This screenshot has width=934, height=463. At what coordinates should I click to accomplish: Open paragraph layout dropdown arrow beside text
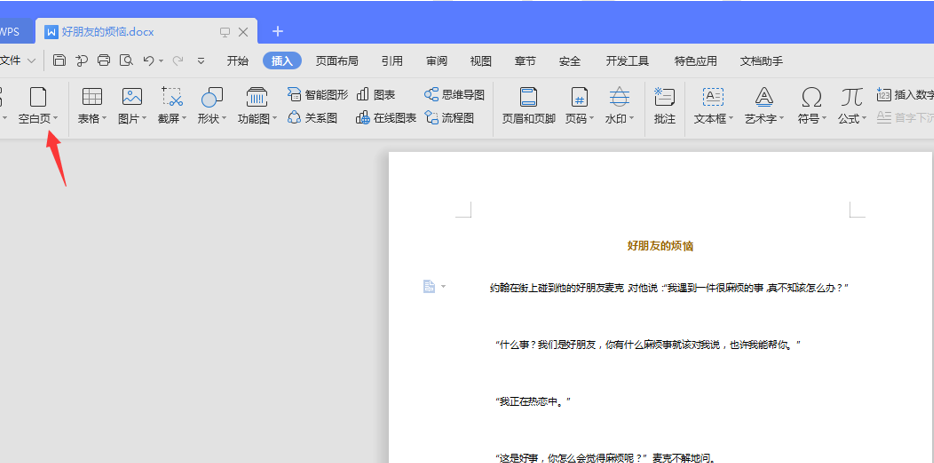click(443, 287)
